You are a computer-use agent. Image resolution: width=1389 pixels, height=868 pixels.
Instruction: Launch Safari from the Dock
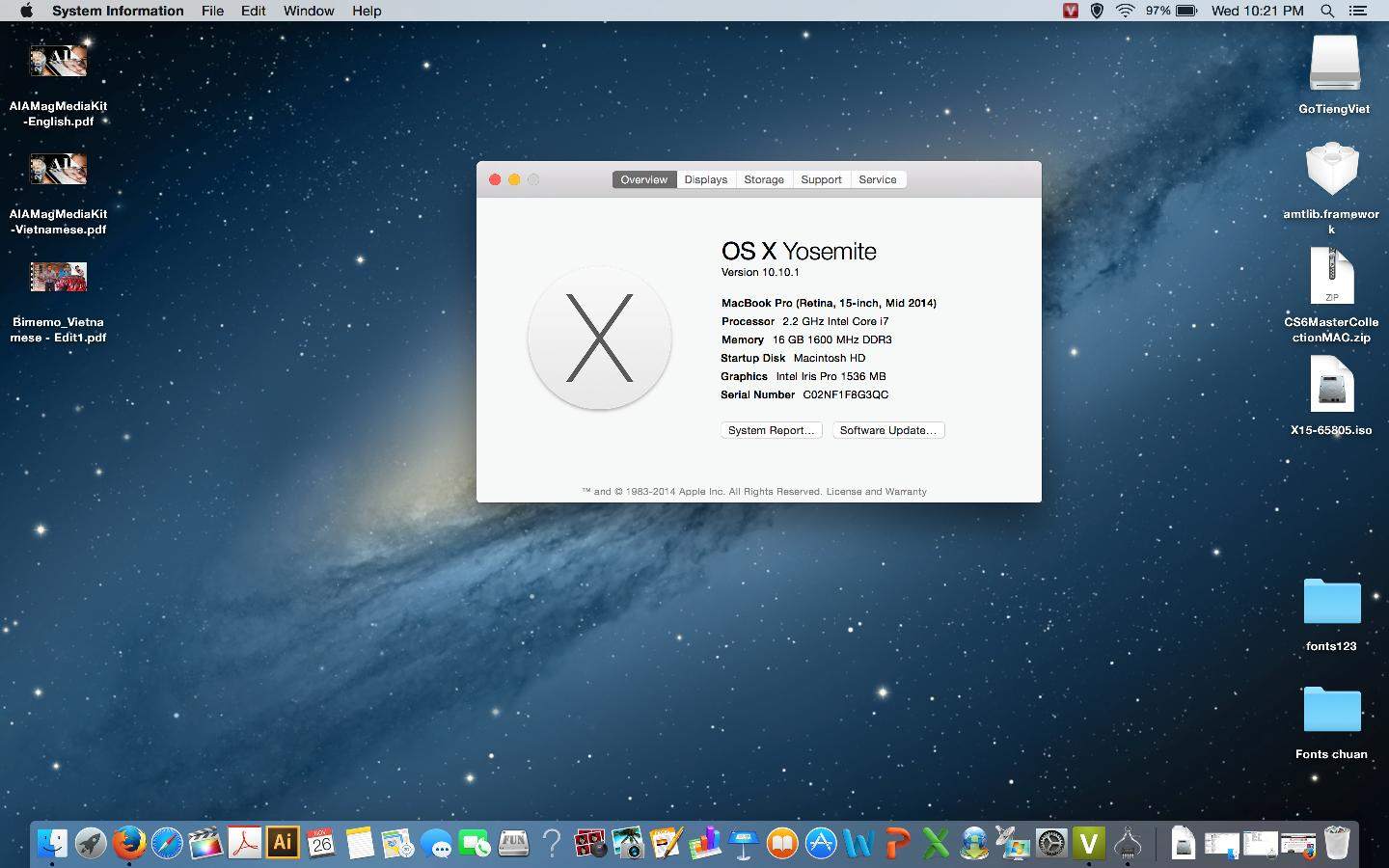point(167,843)
